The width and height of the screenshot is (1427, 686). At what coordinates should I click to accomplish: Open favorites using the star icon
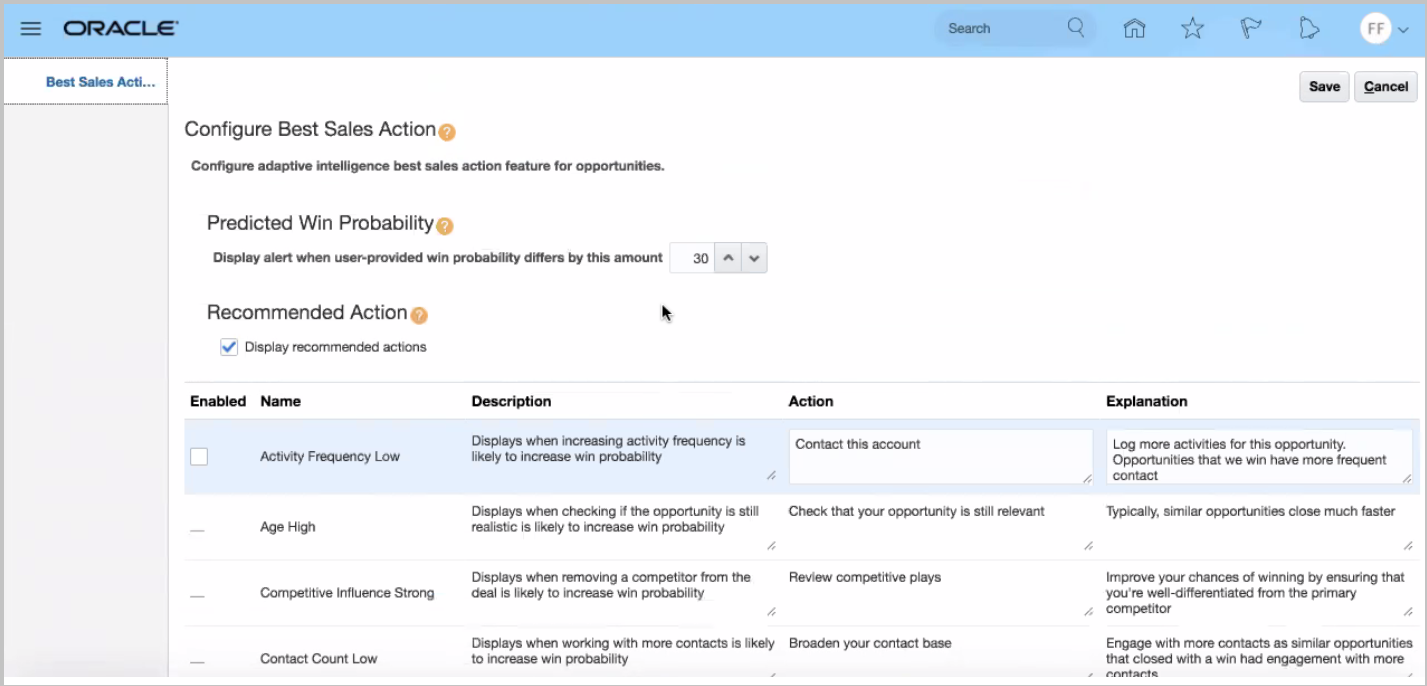(x=1192, y=28)
